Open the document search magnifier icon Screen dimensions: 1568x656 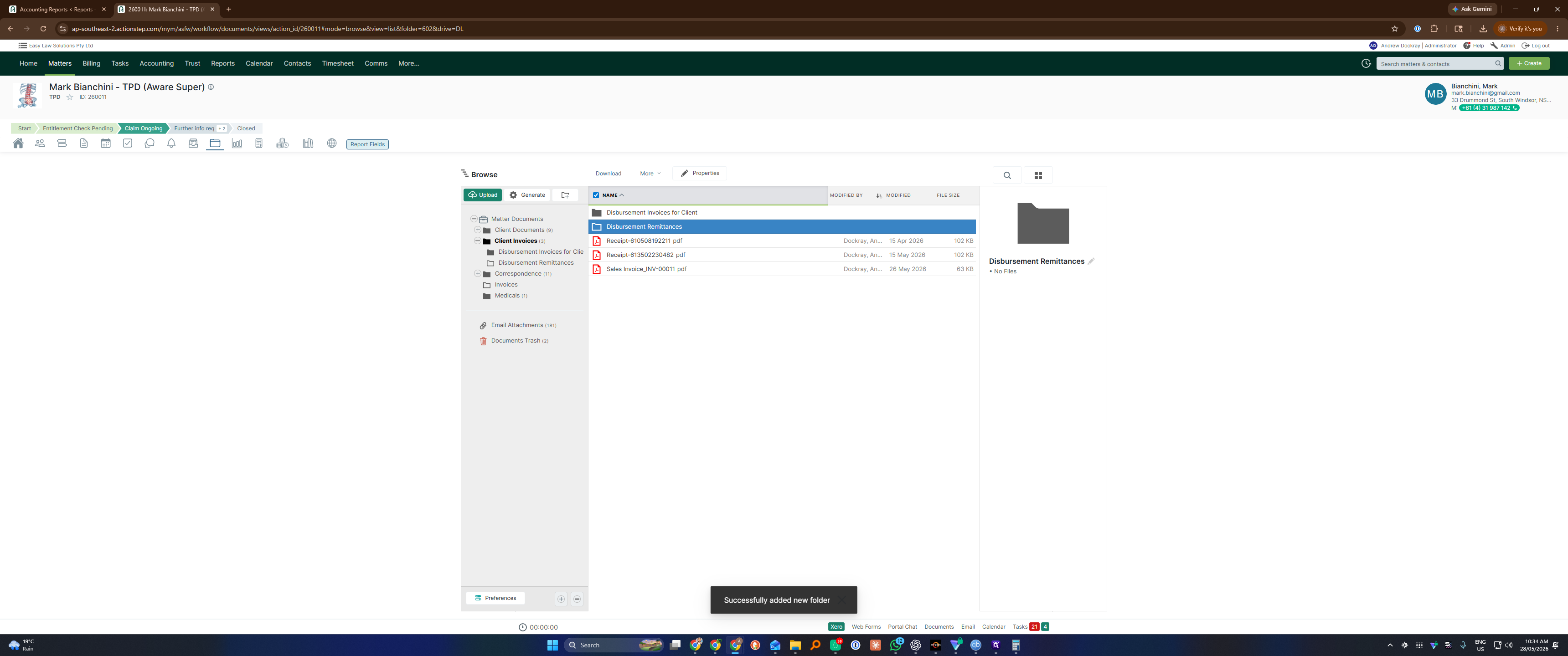(1007, 175)
